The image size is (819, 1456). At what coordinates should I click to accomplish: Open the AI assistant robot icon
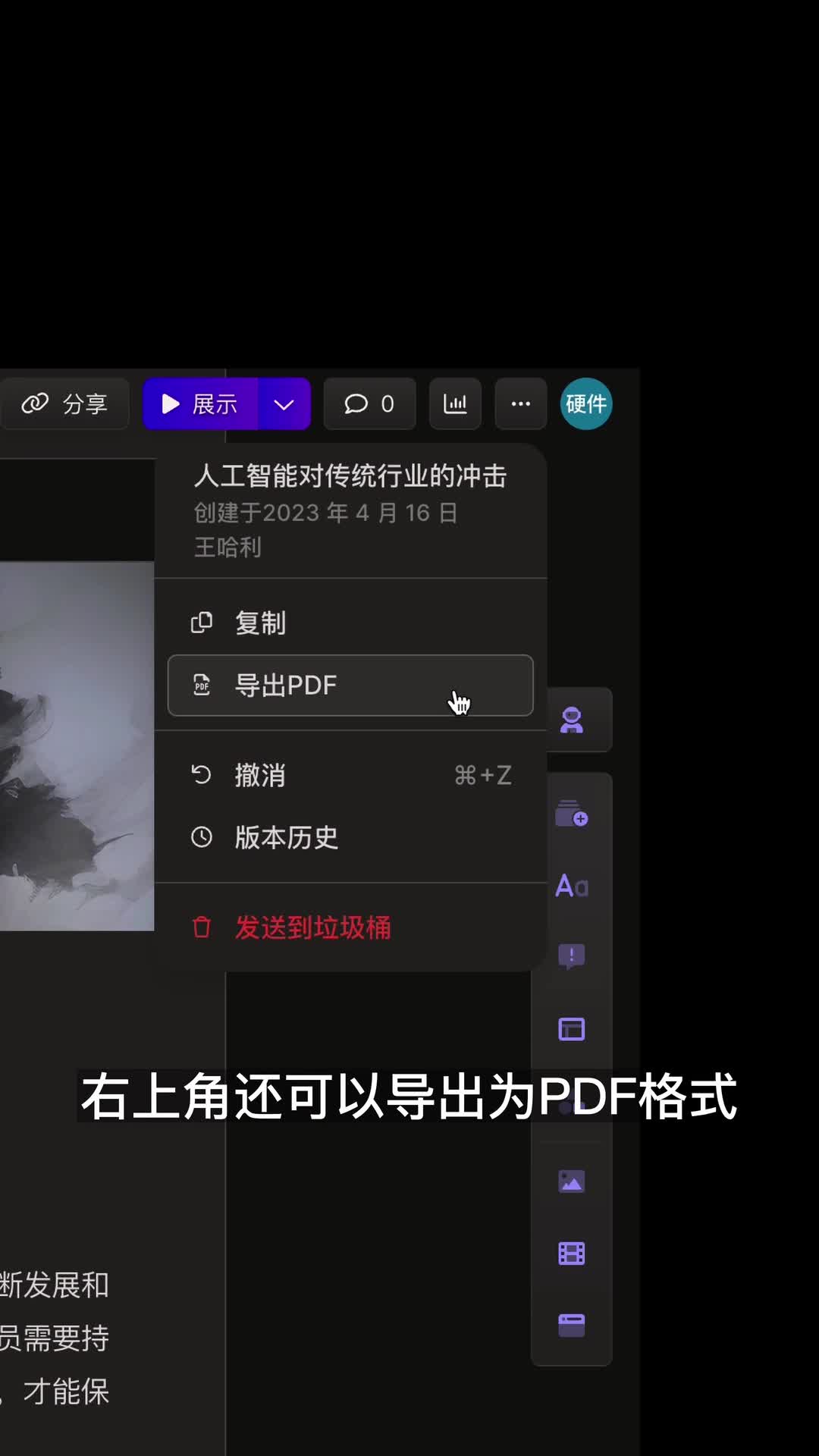571,720
